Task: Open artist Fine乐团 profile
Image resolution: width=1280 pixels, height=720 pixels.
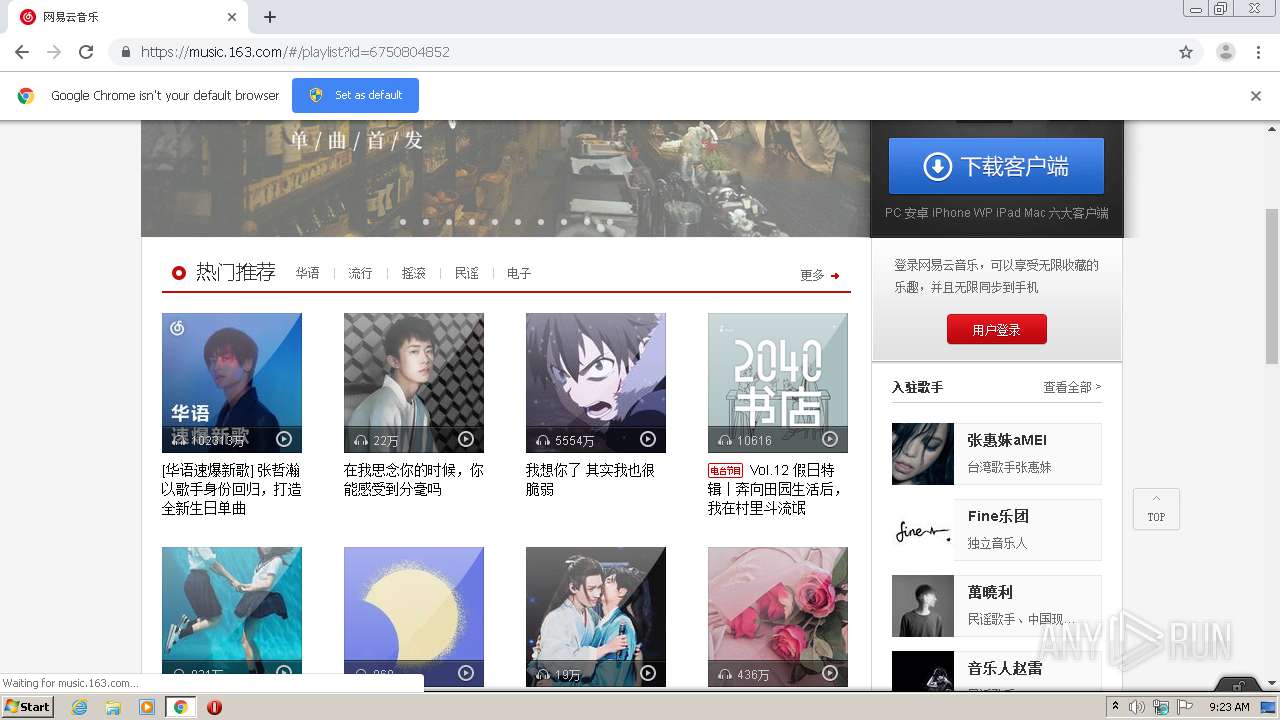Action: click(x=998, y=516)
